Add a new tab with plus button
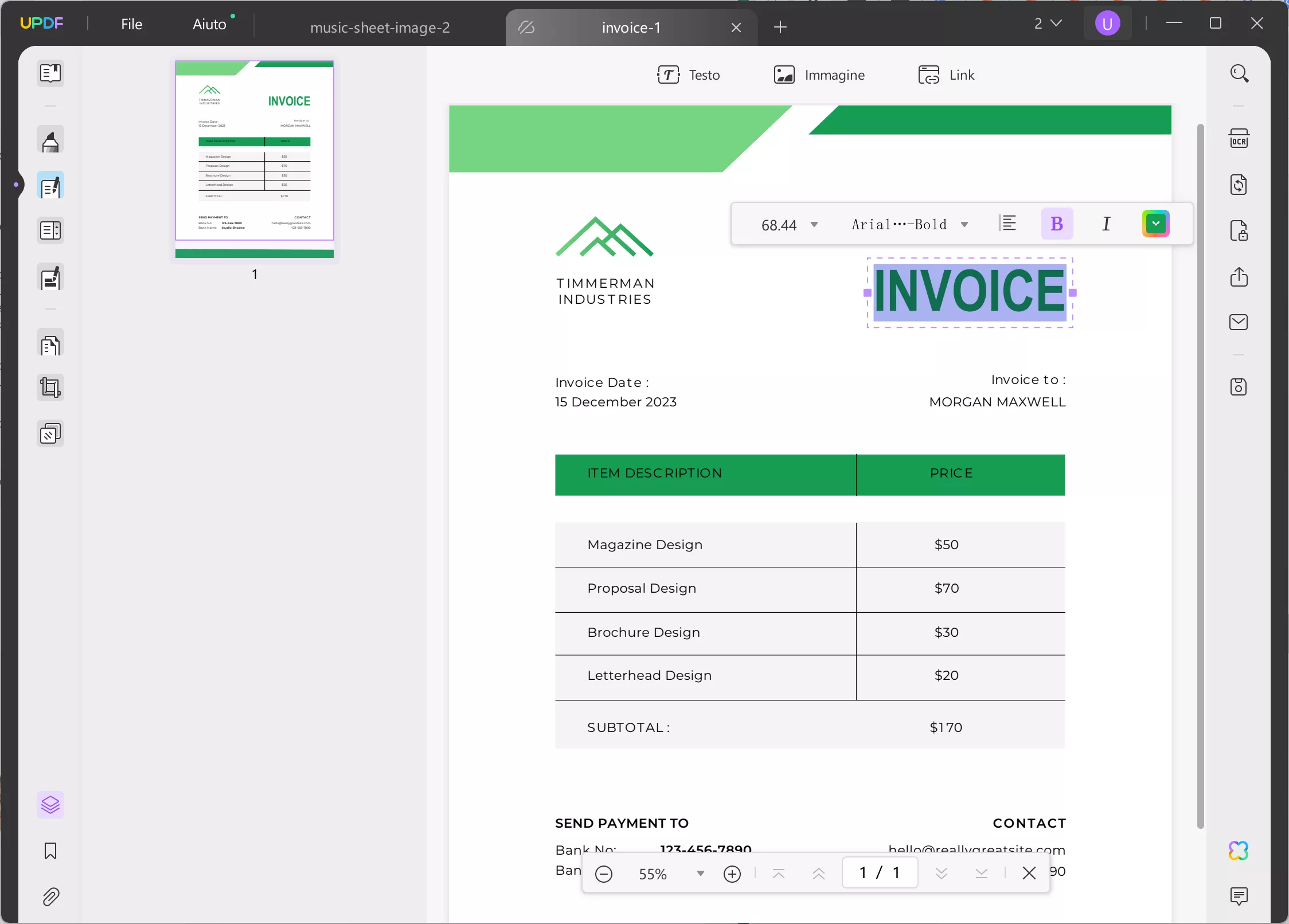 click(780, 27)
